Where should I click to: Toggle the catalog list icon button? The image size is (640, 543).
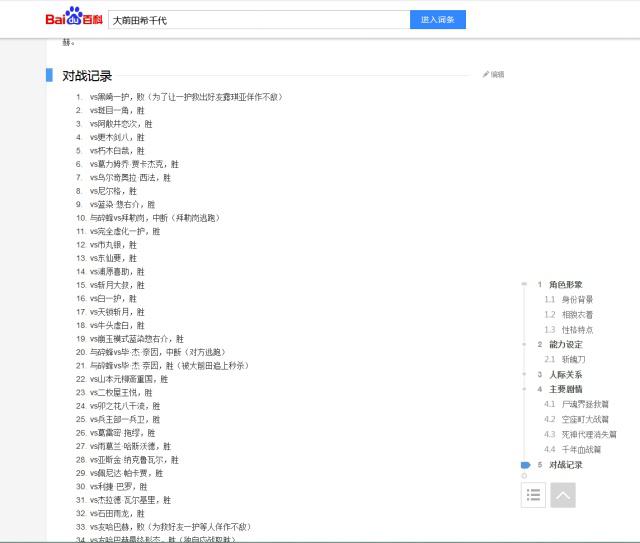(x=533, y=494)
